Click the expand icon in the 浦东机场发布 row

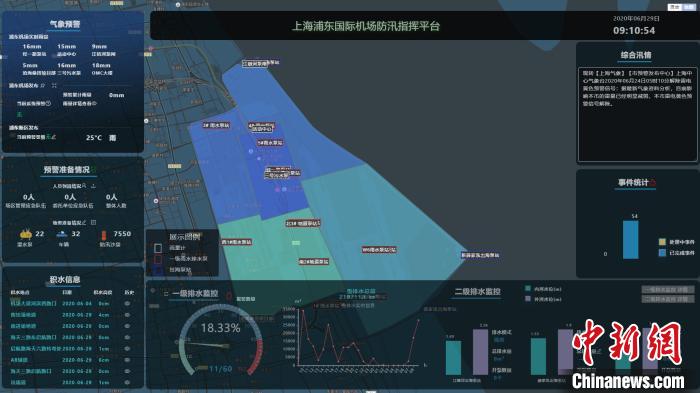54,85
